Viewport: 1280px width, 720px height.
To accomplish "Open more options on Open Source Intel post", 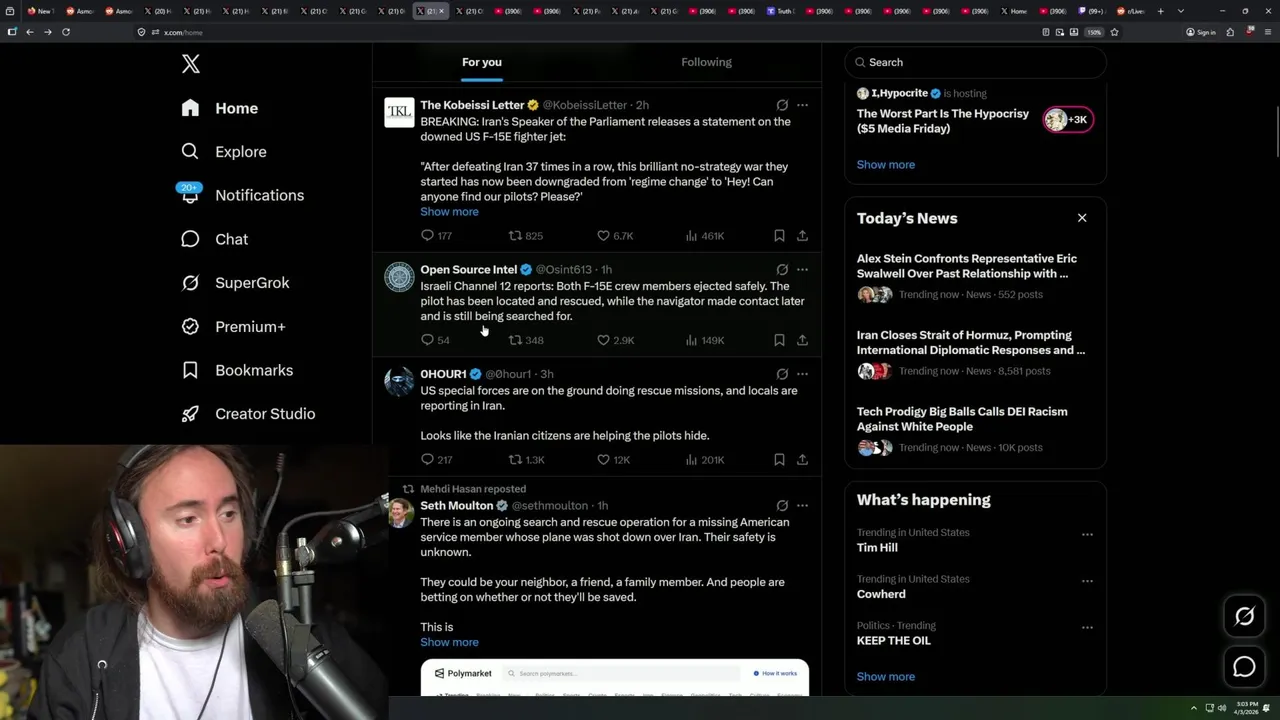I will (802, 270).
